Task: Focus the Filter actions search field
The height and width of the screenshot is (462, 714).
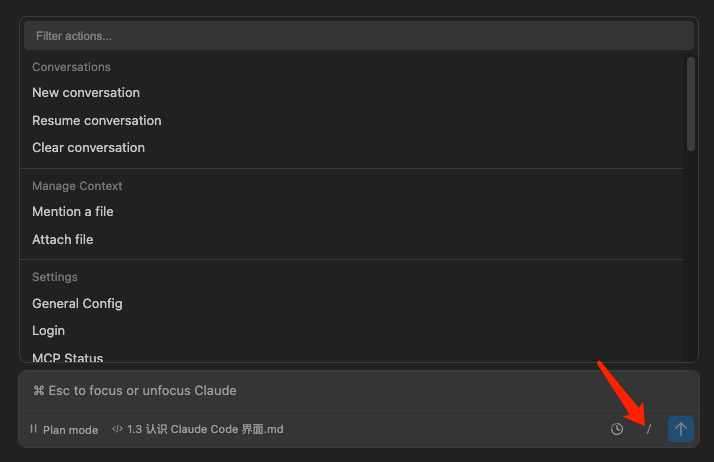Action: (x=358, y=36)
